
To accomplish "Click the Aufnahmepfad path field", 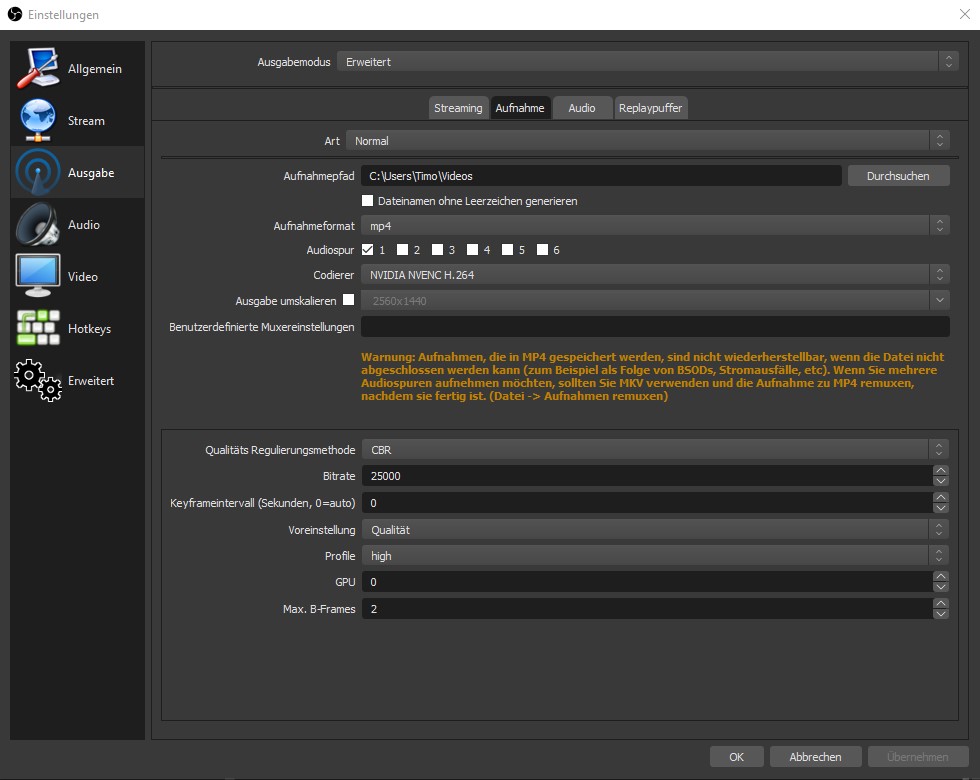I will pyautogui.click(x=601, y=176).
